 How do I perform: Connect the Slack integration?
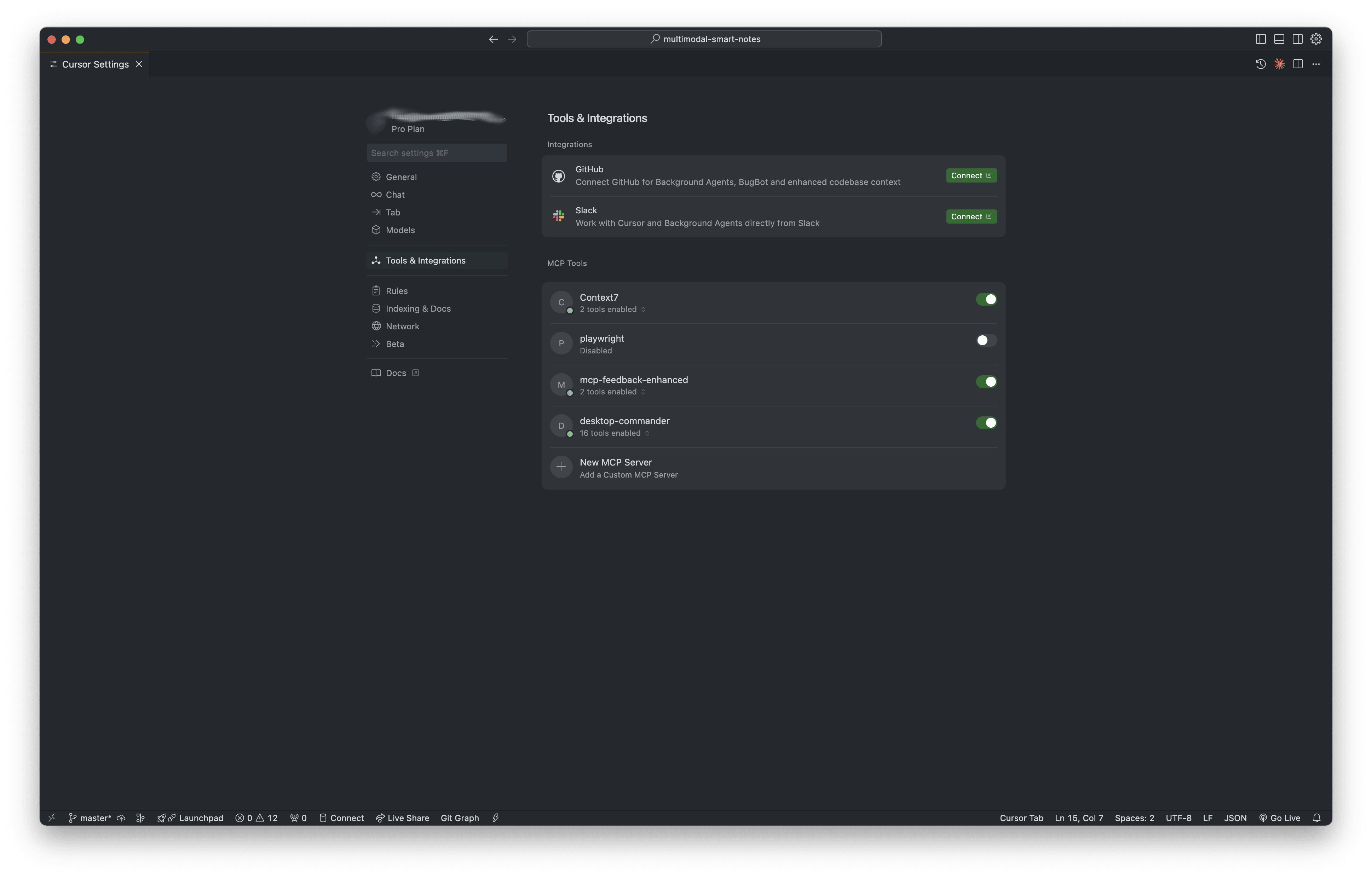tap(972, 216)
